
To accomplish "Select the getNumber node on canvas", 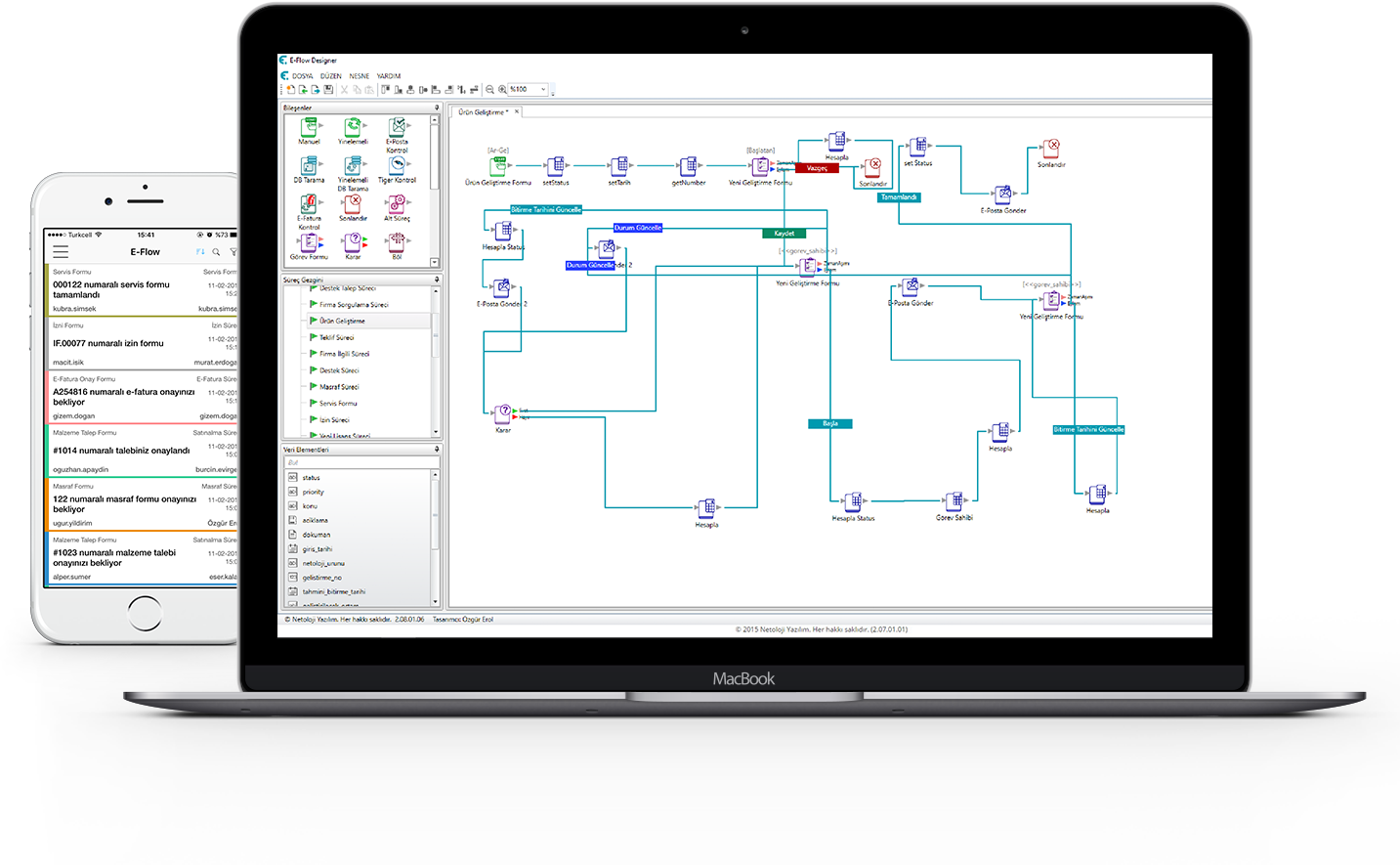I will coord(689,171).
